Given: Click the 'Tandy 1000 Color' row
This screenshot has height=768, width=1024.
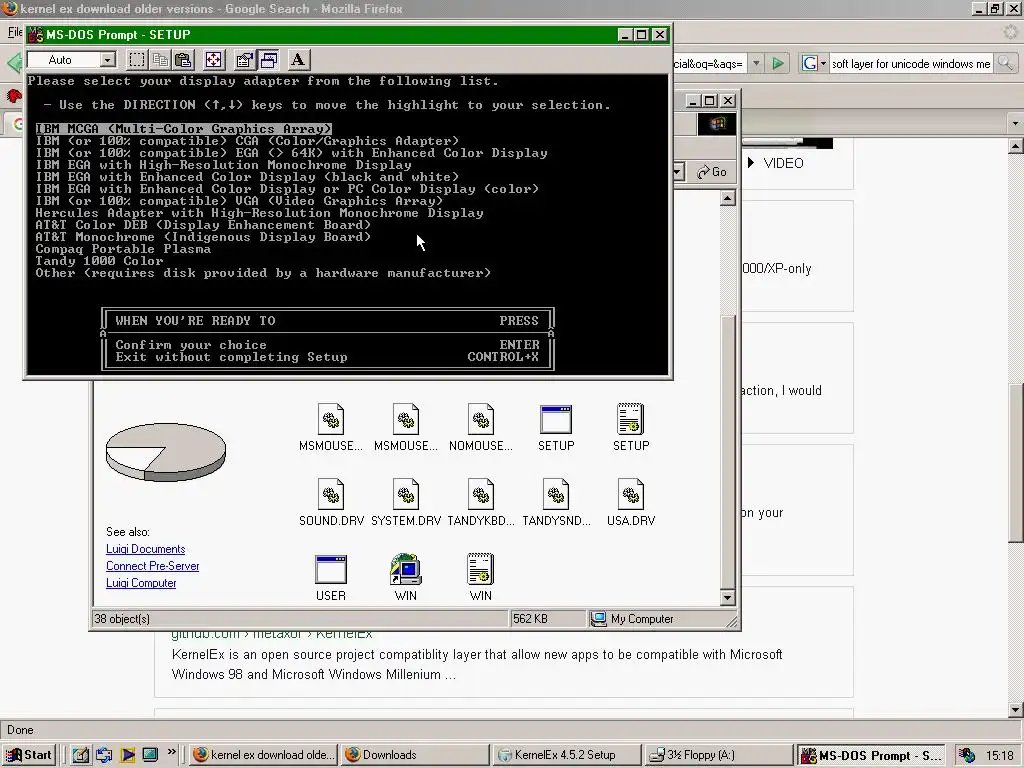Looking at the screenshot, I should click(x=99, y=261).
